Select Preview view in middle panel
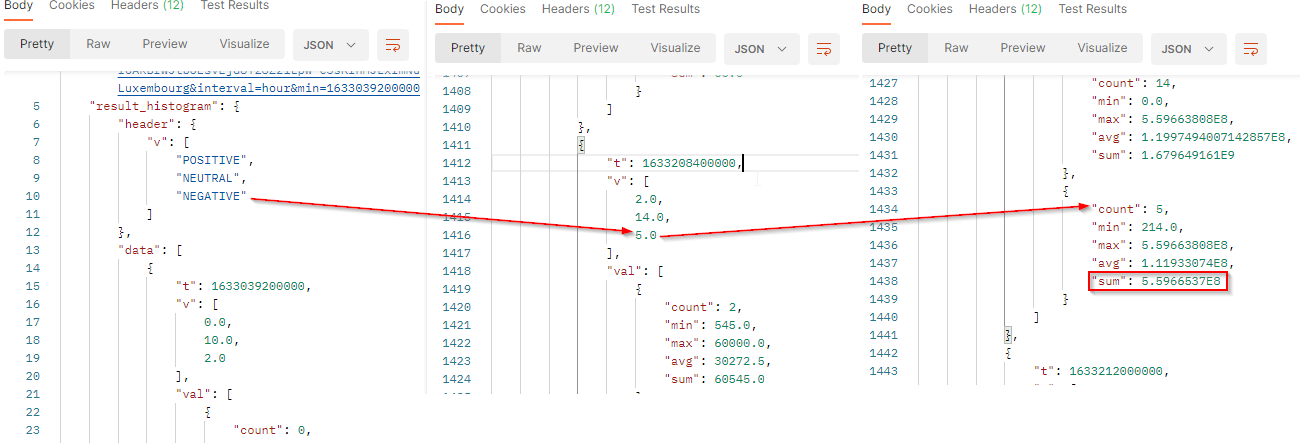The image size is (1300, 443). pyautogui.click(x=595, y=48)
